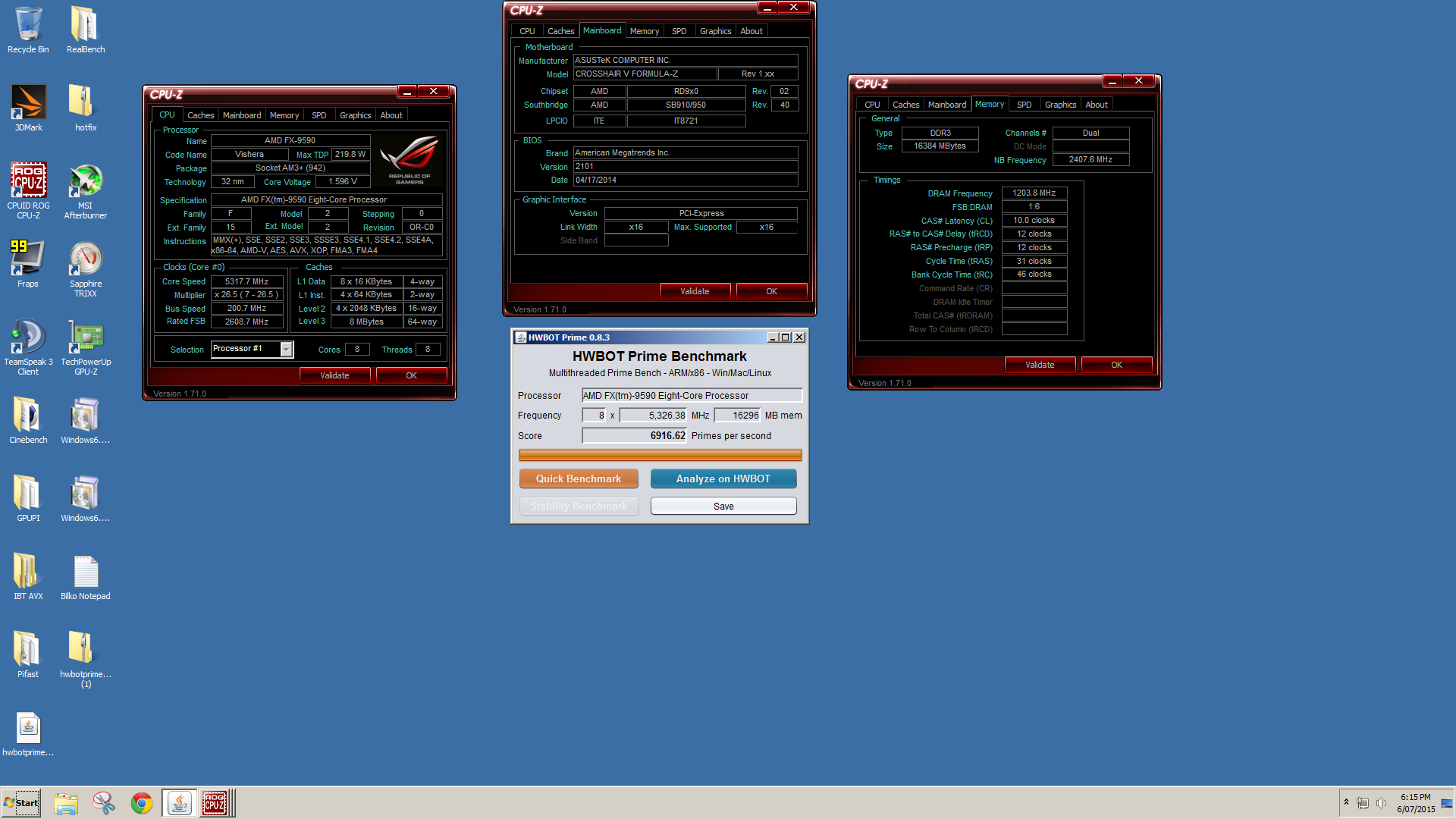Click the Processor field in HWBOT Prime

(x=692, y=395)
